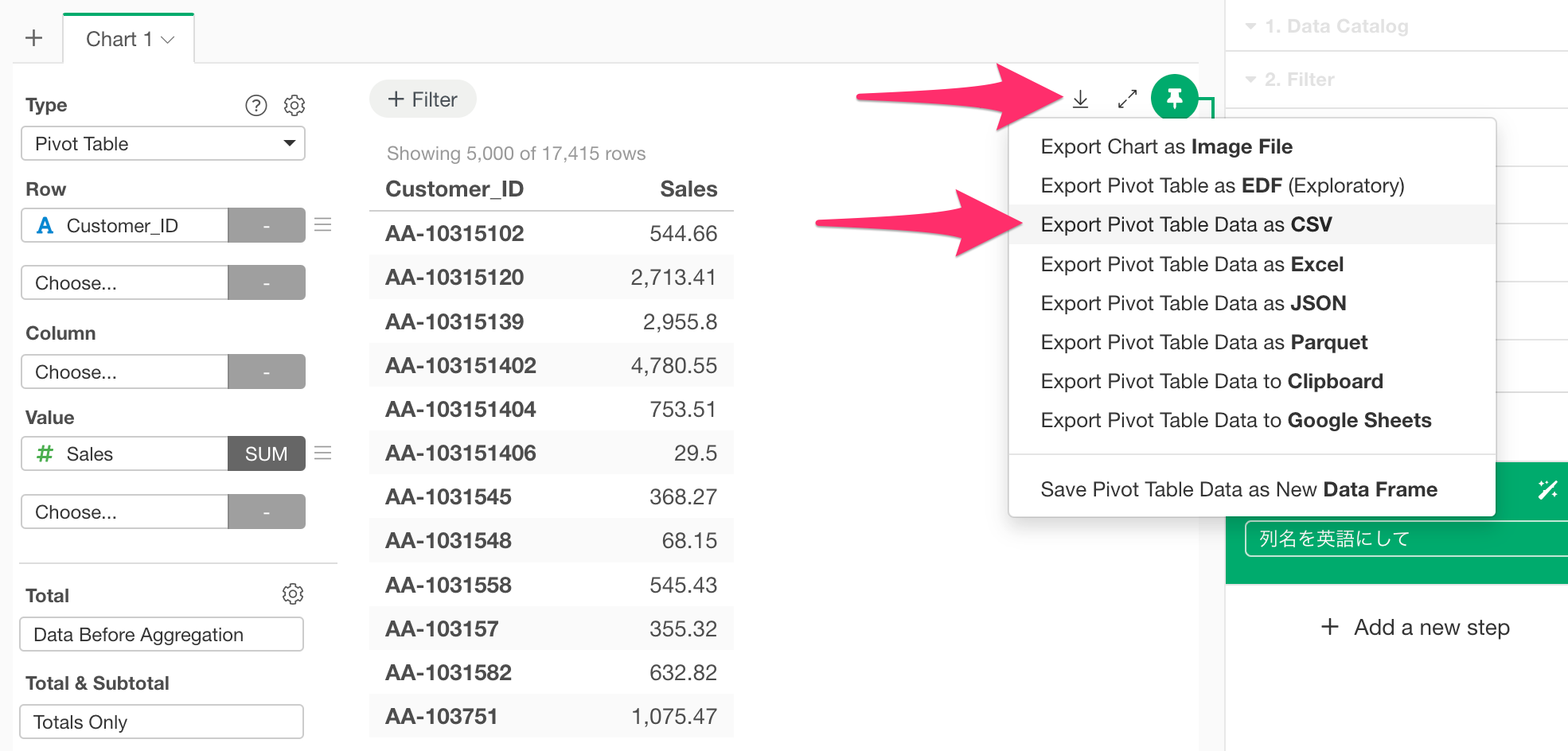
Task: Select Save Pivot Table Data as New Data Frame
Action: point(1238,490)
